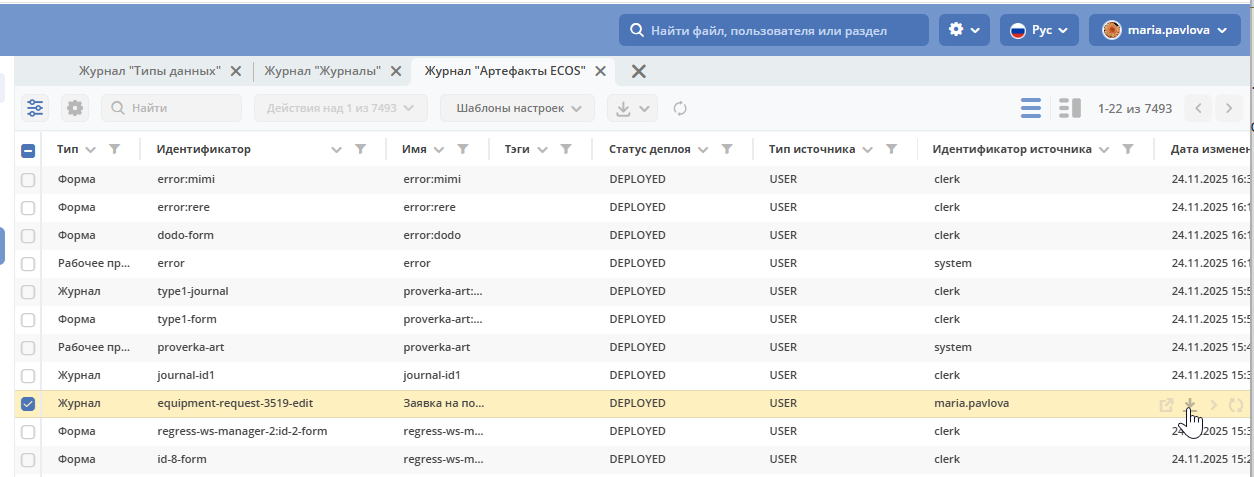The image size is (1254, 477).
Task: Tick the checkbox for the error:mimi row
Action: [28, 180]
